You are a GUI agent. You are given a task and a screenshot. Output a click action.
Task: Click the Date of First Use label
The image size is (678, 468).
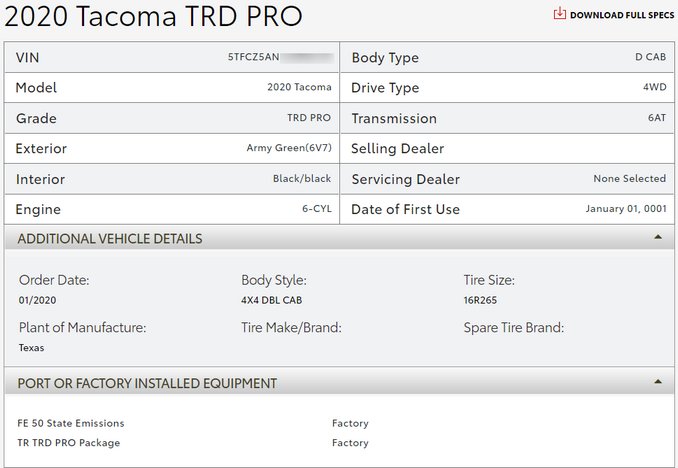tap(405, 209)
